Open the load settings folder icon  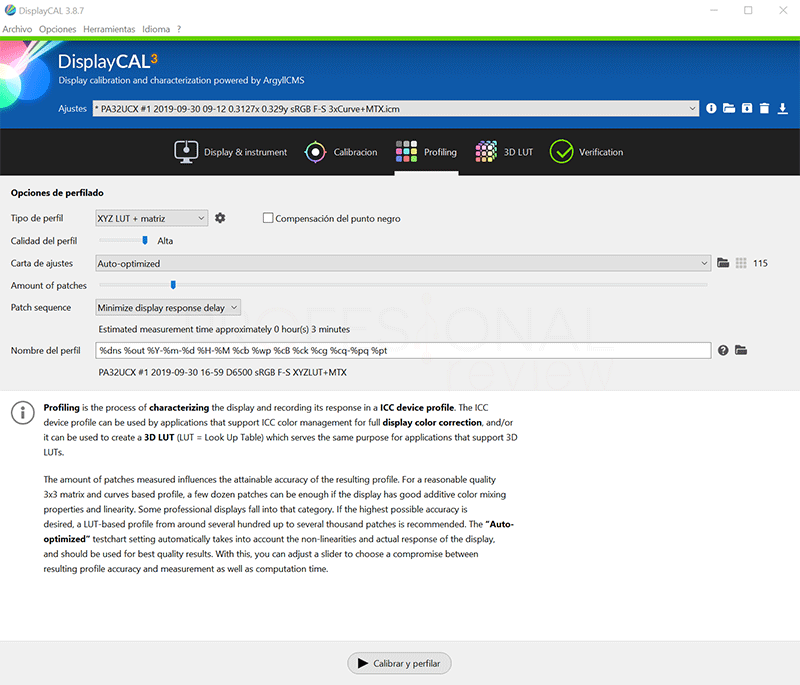coord(729,108)
